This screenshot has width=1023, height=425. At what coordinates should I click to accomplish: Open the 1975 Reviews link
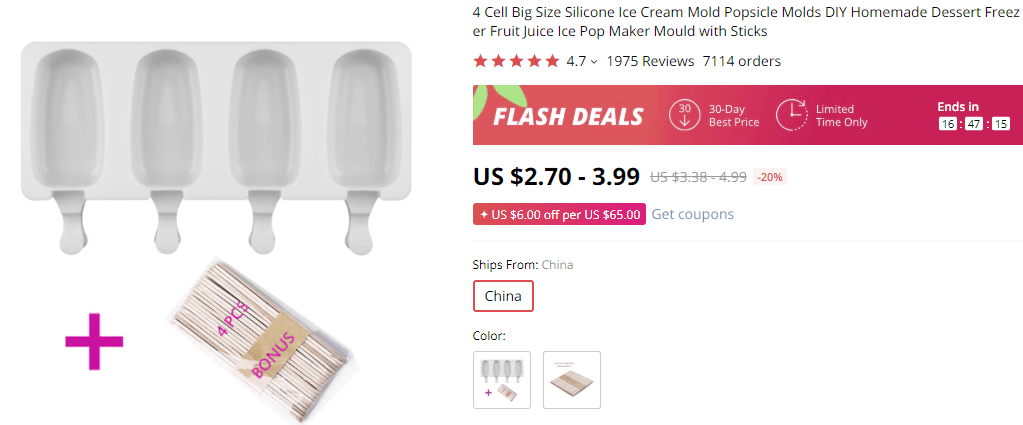650,61
